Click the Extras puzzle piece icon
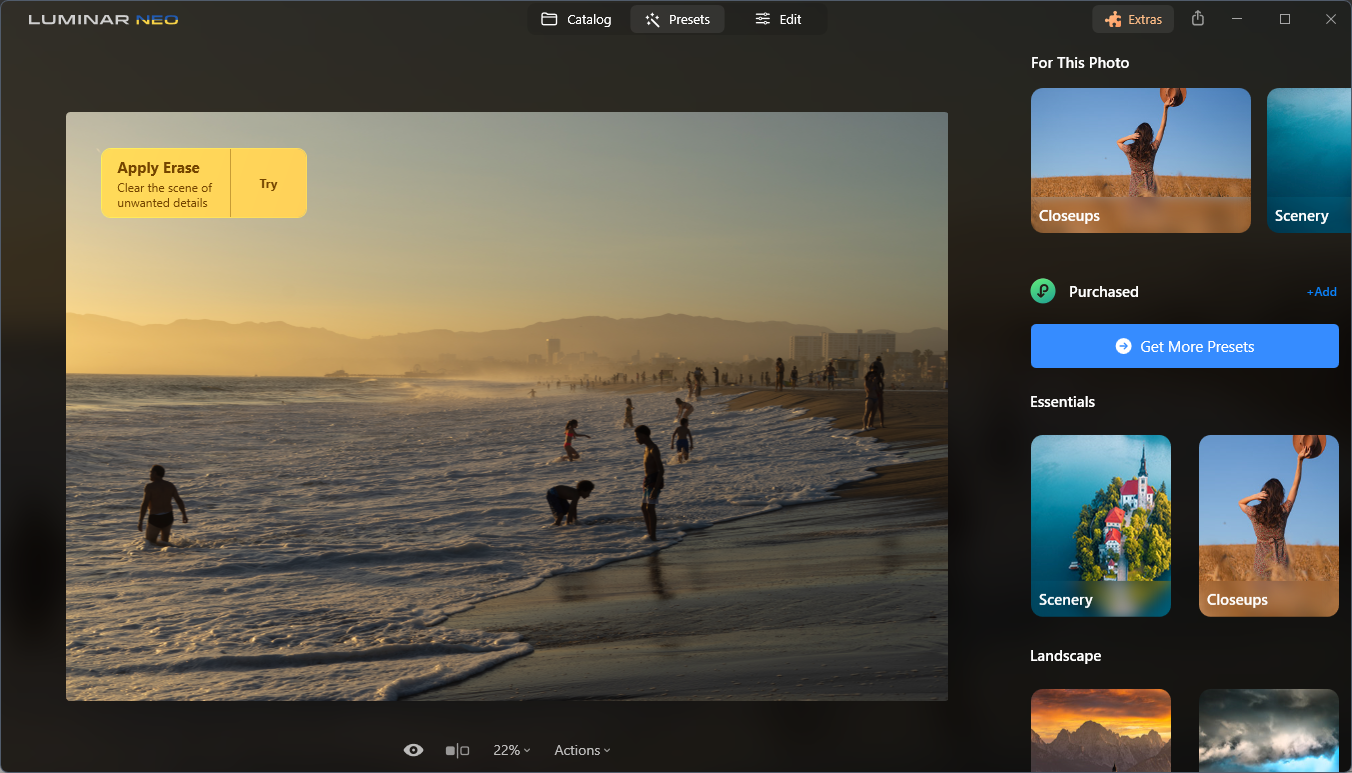This screenshot has width=1352, height=773. click(x=1113, y=19)
